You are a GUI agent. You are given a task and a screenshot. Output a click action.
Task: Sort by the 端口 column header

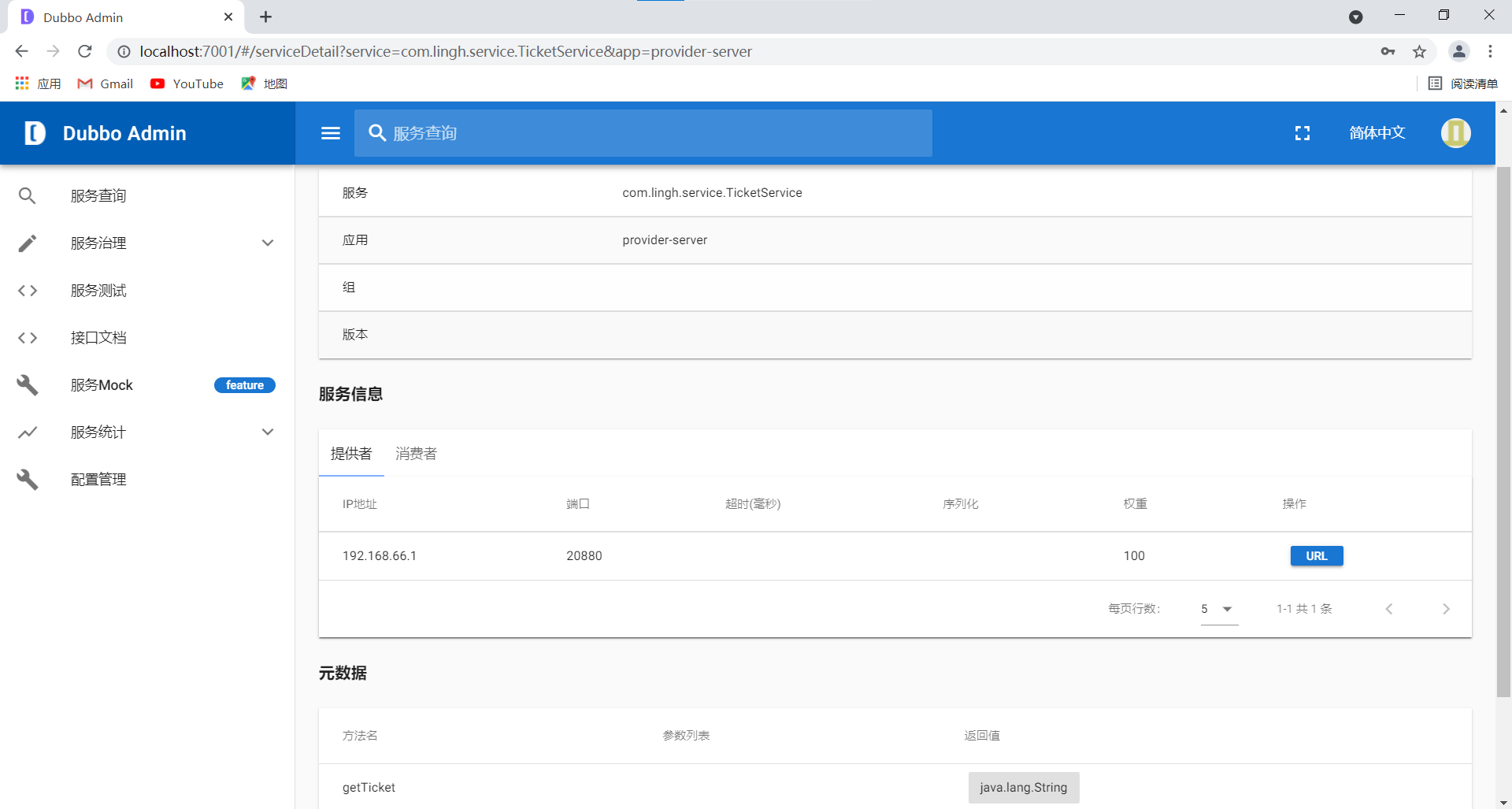tap(578, 504)
